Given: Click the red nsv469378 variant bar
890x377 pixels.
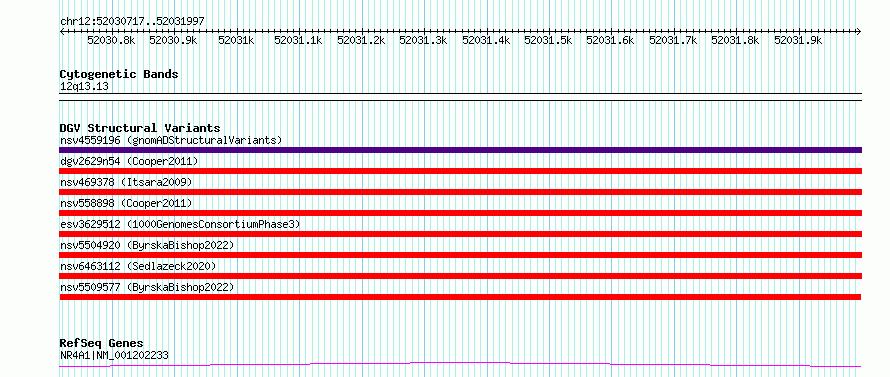Looking at the screenshot, I should pos(460,192).
